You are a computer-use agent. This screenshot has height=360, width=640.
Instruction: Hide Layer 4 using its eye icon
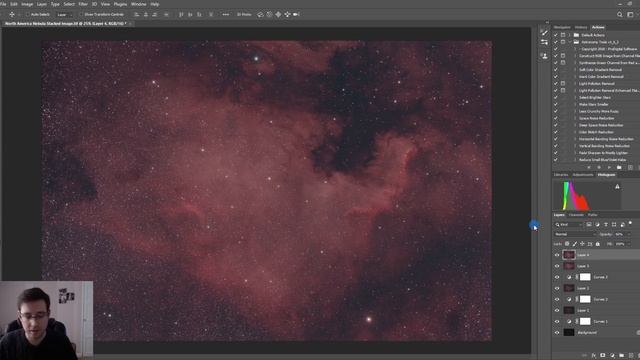tap(557, 255)
